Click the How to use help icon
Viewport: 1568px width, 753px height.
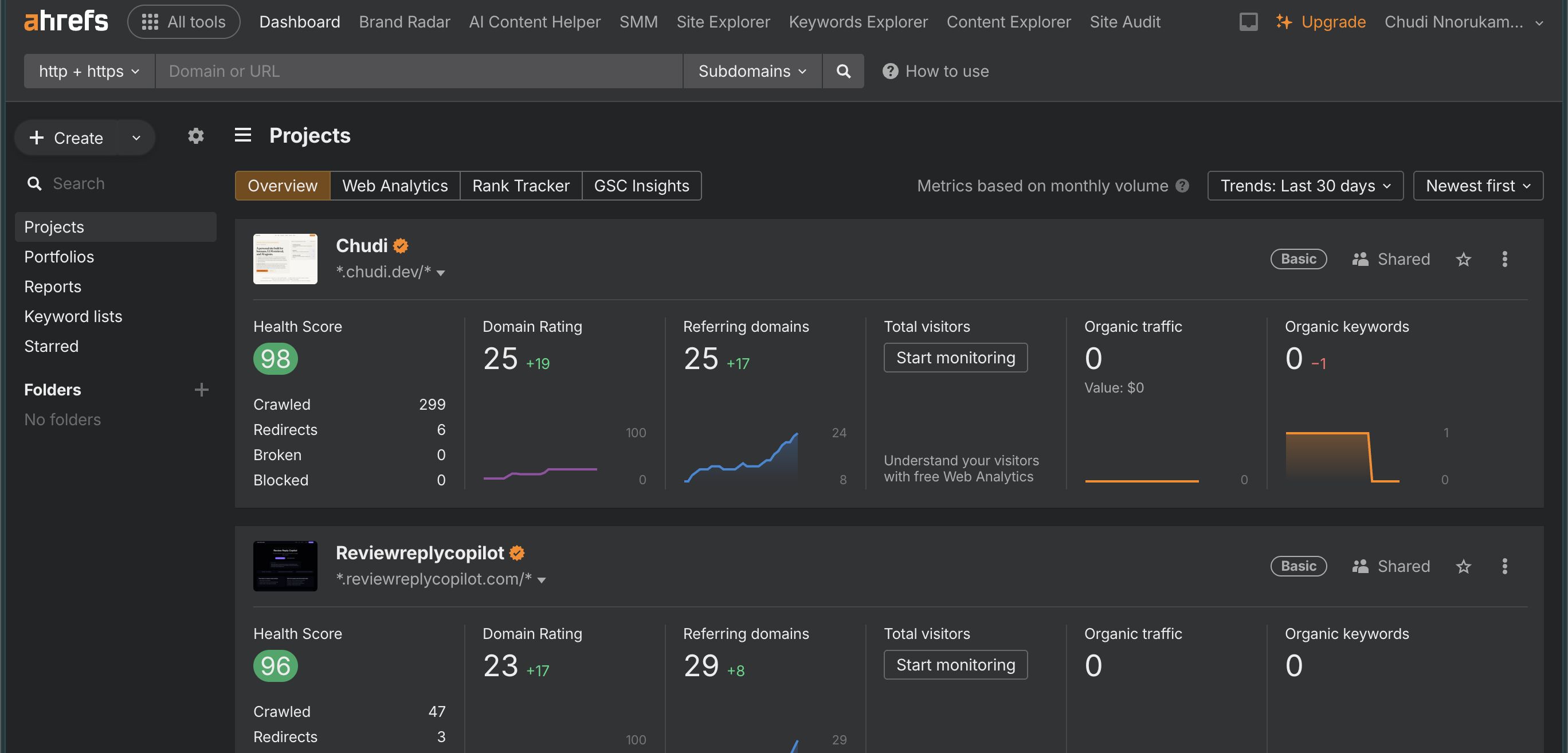click(890, 71)
